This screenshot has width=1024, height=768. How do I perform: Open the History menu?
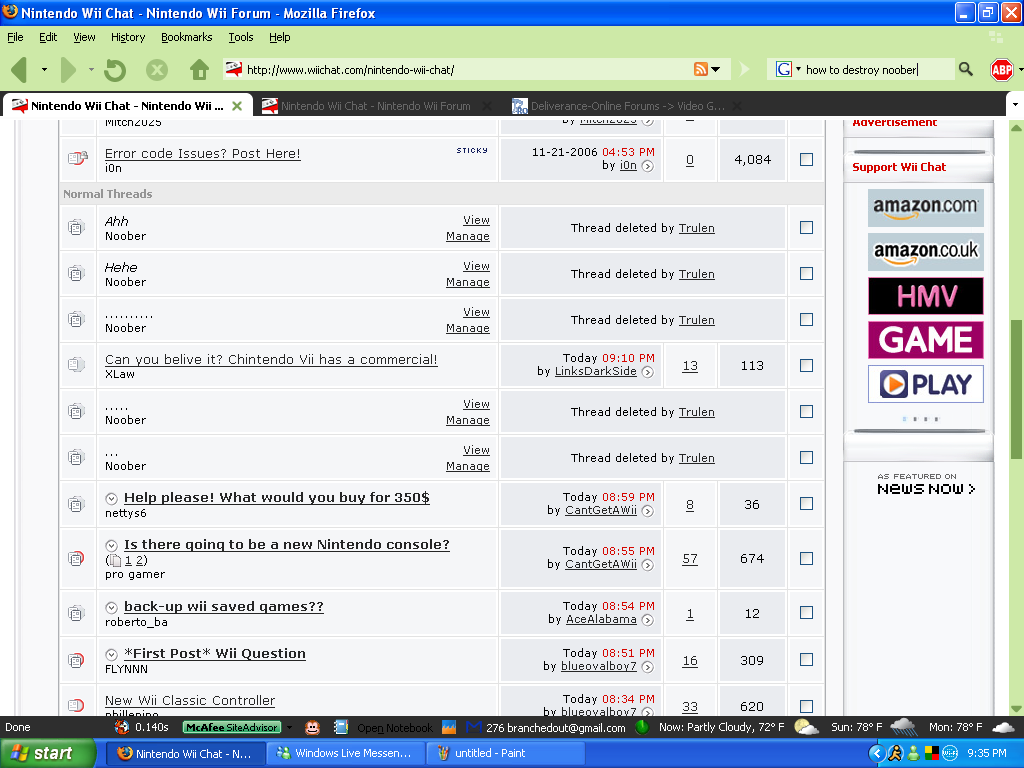[128, 37]
